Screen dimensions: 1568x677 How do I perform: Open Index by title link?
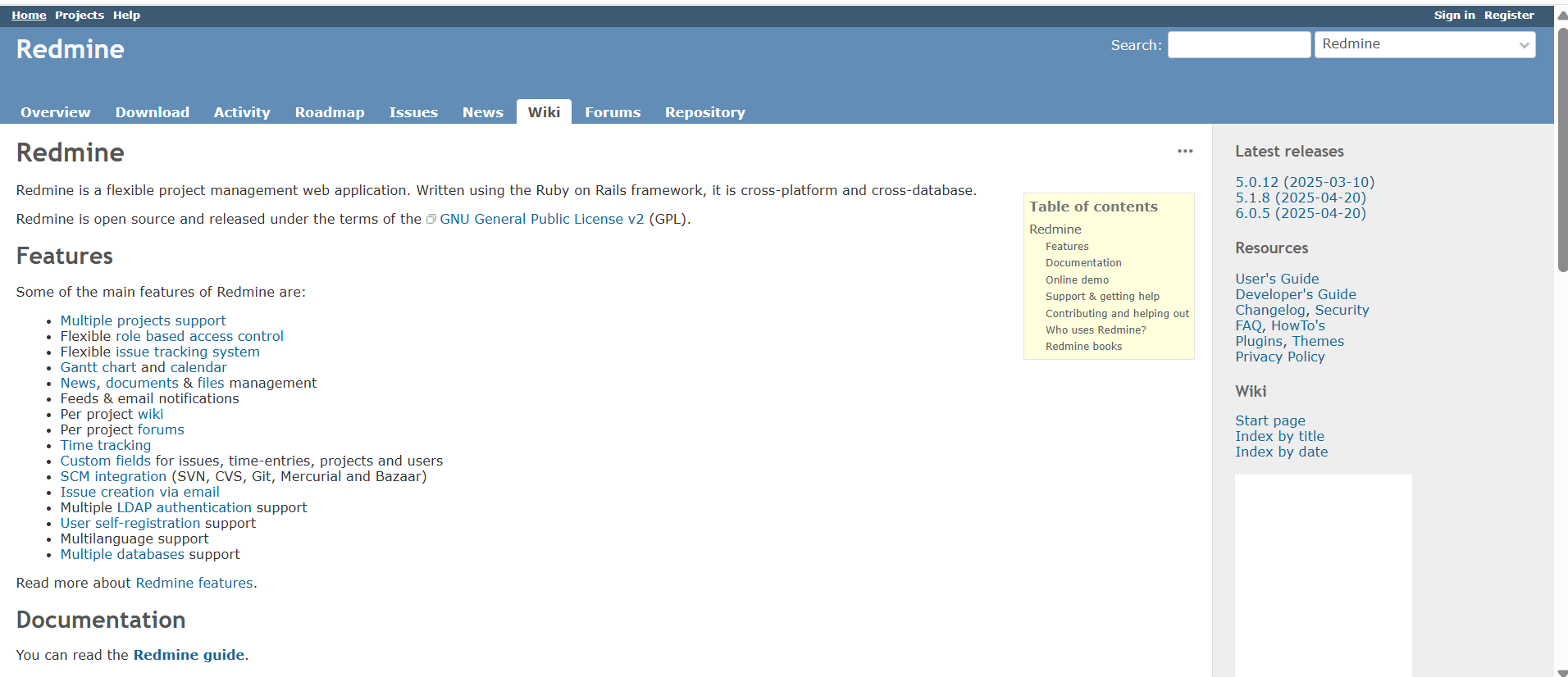(1279, 436)
